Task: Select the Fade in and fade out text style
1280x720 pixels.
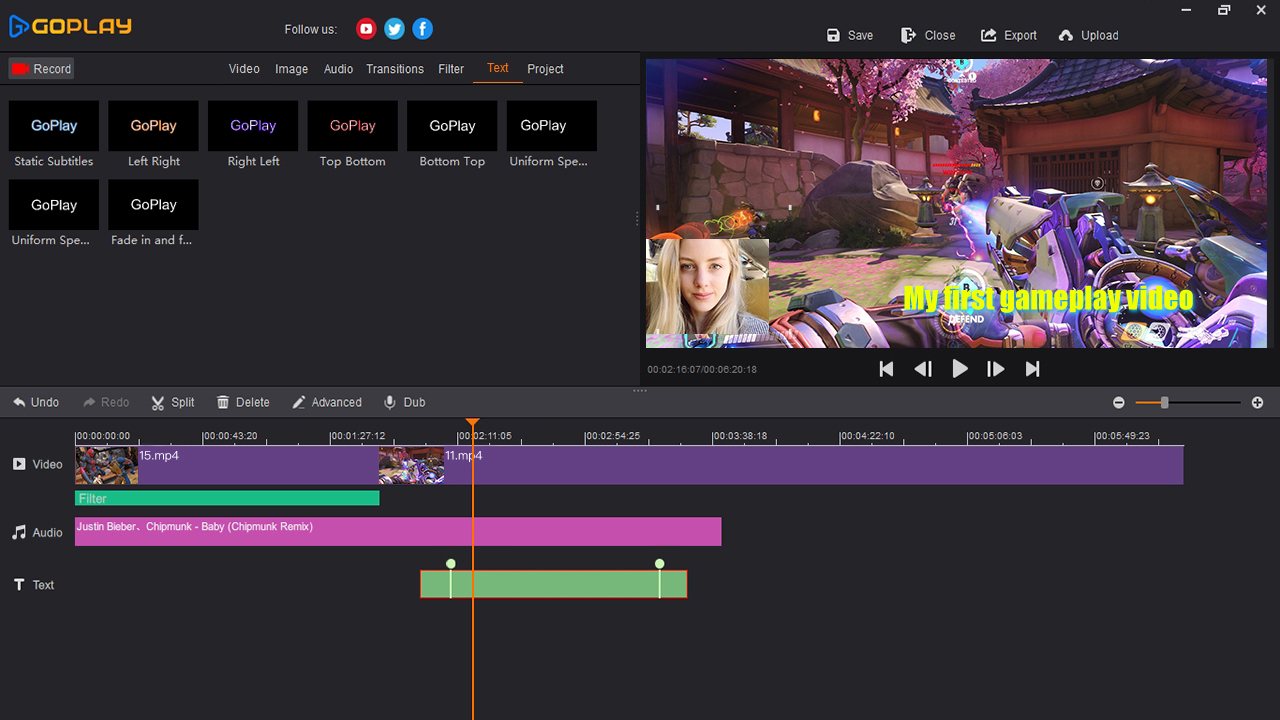Action: [152, 205]
